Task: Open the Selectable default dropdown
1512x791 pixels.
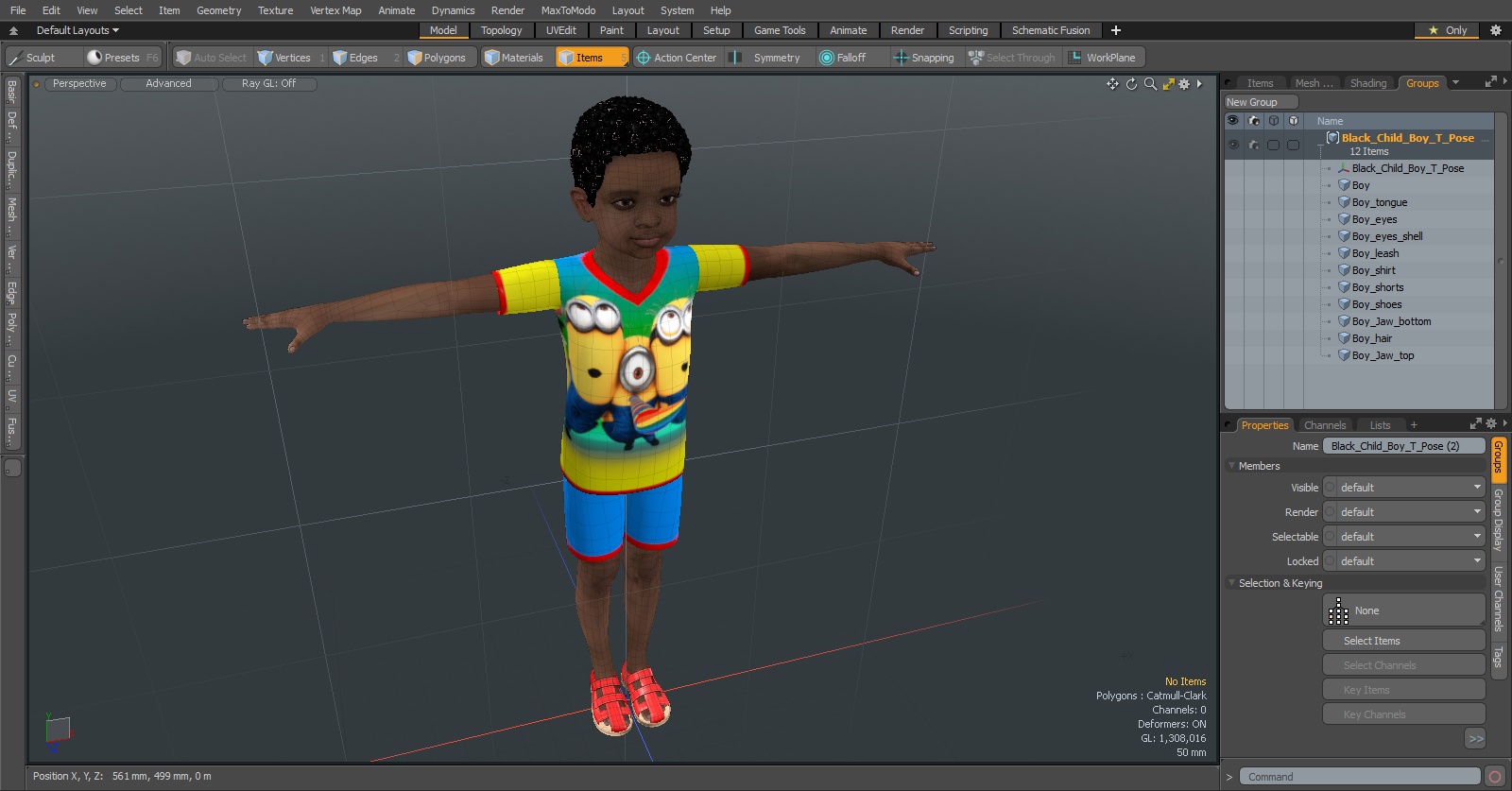Action: 1404,537
